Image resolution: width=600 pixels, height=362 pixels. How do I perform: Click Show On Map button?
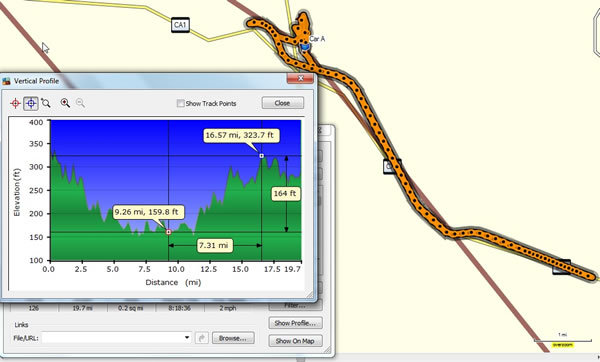tap(295, 341)
